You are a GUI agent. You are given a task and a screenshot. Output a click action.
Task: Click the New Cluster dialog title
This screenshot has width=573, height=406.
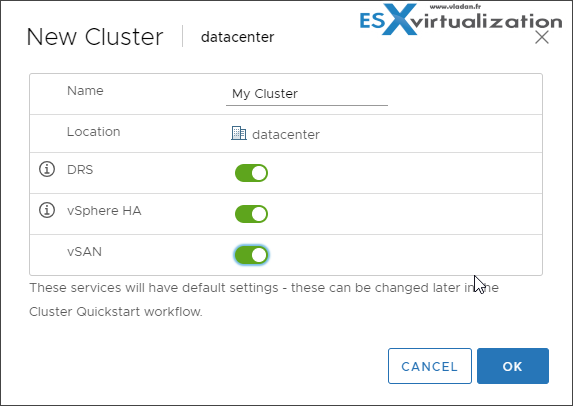pos(95,37)
